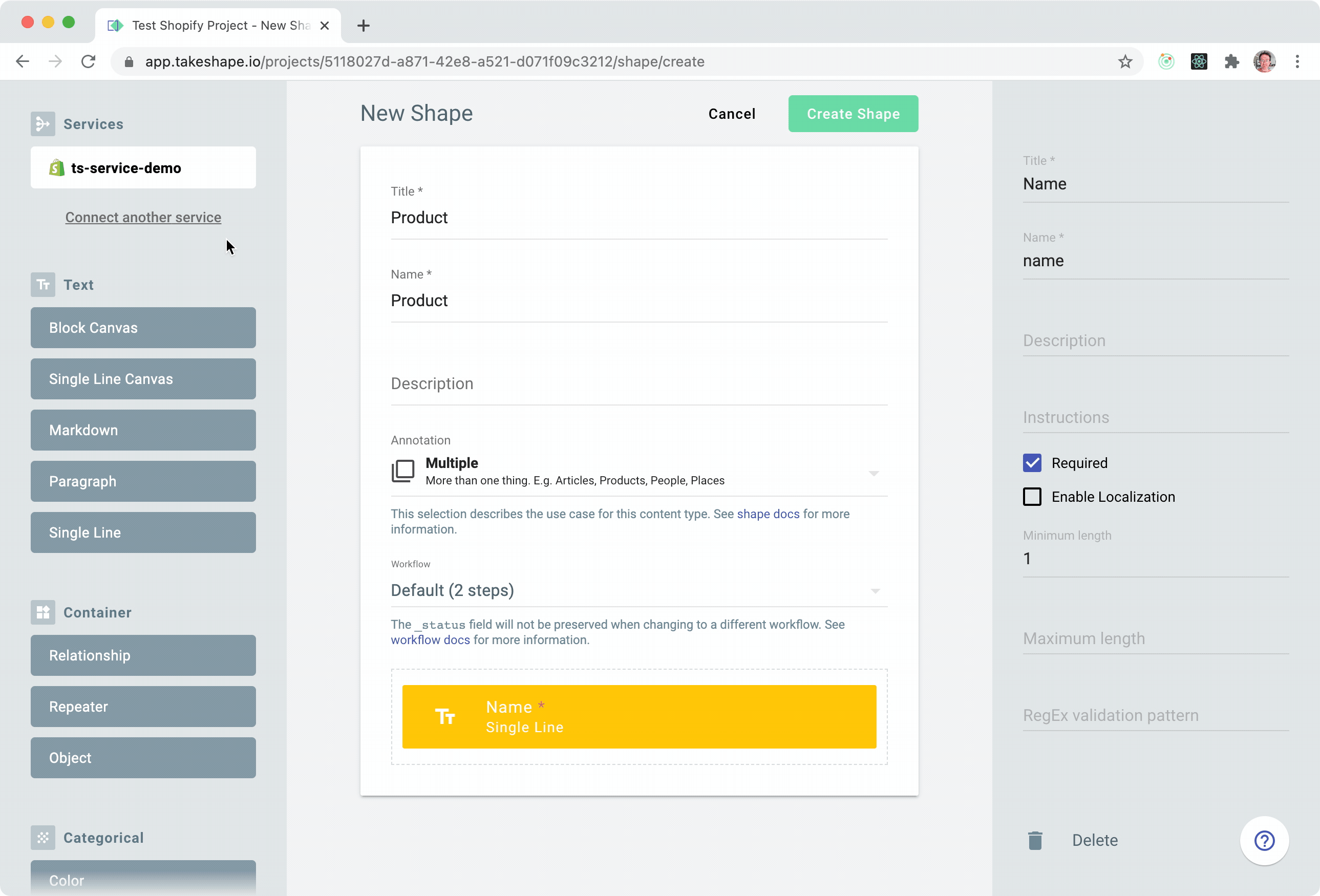Select the yellow Name Single Line field card
Screen dimensions: 1320x896
click(x=639, y=717)
